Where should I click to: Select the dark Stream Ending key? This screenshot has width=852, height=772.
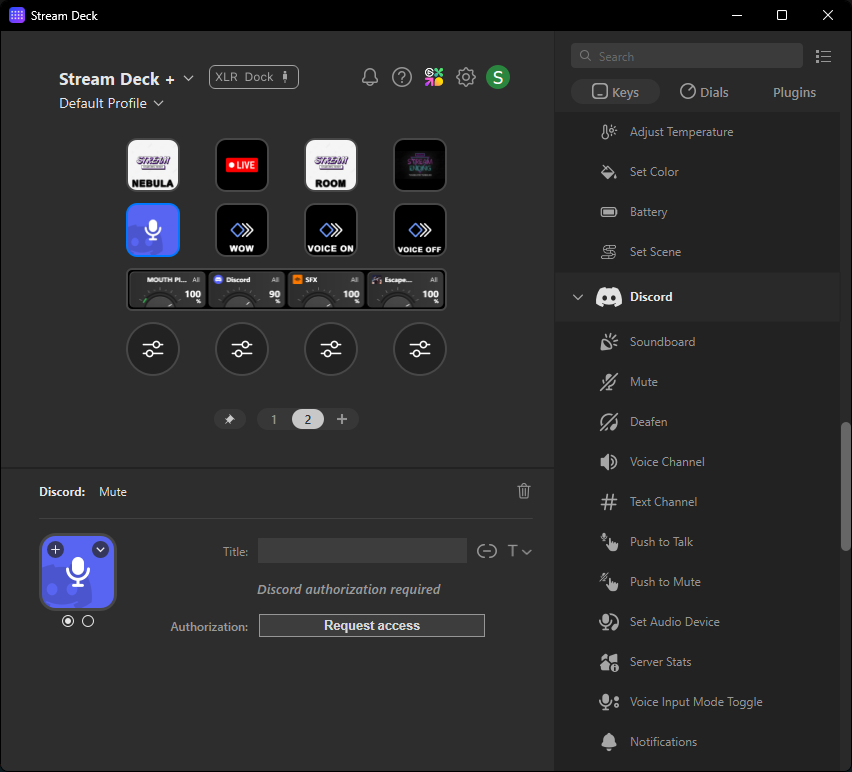(x=420, y=165)
